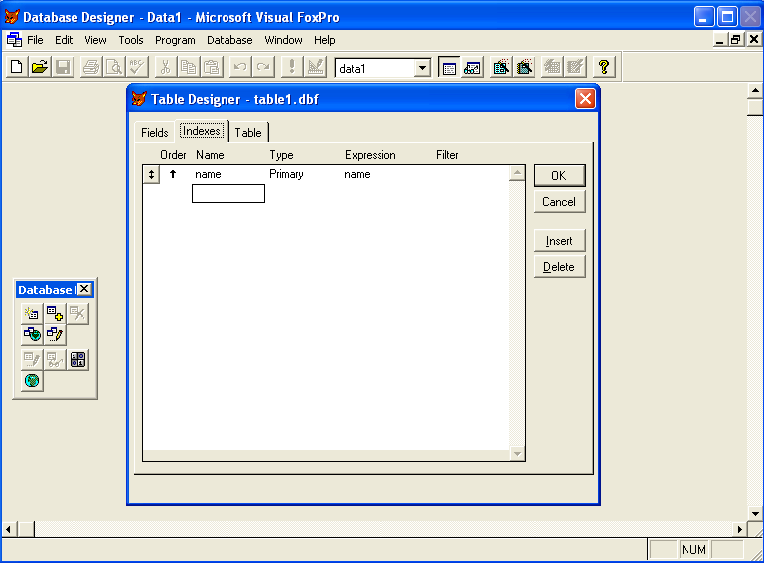Open the data1 database dropdown
Image resolution: width=764 pixels, height=563 pixels.
point(422,68)
